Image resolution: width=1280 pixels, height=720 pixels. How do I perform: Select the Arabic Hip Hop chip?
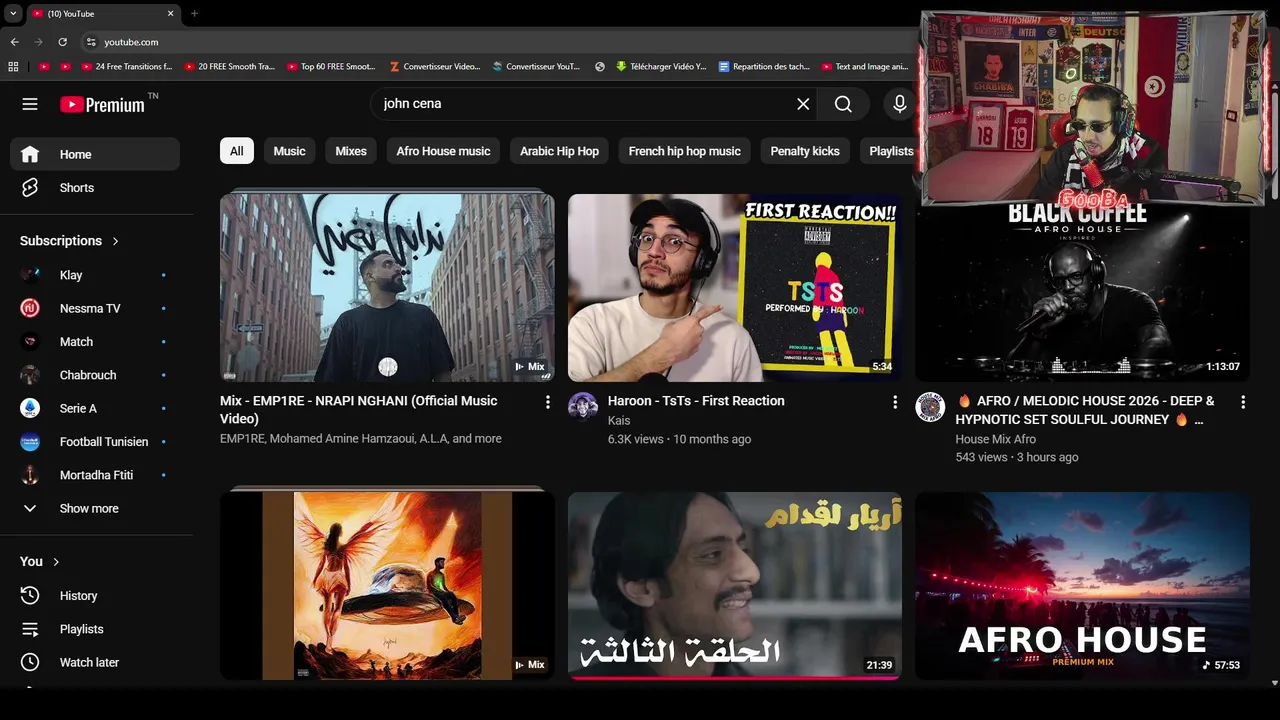559,151
